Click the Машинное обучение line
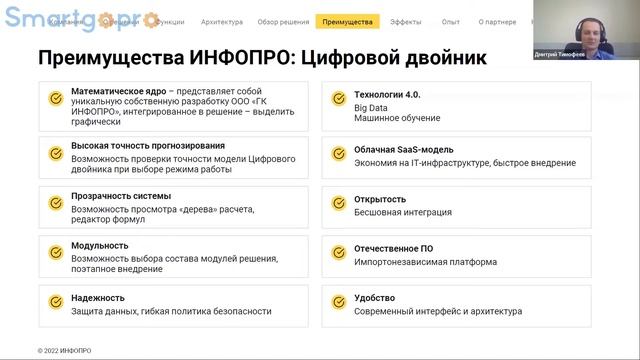Image resolution: width=640 pixels, height=360 pixels. 397,118
